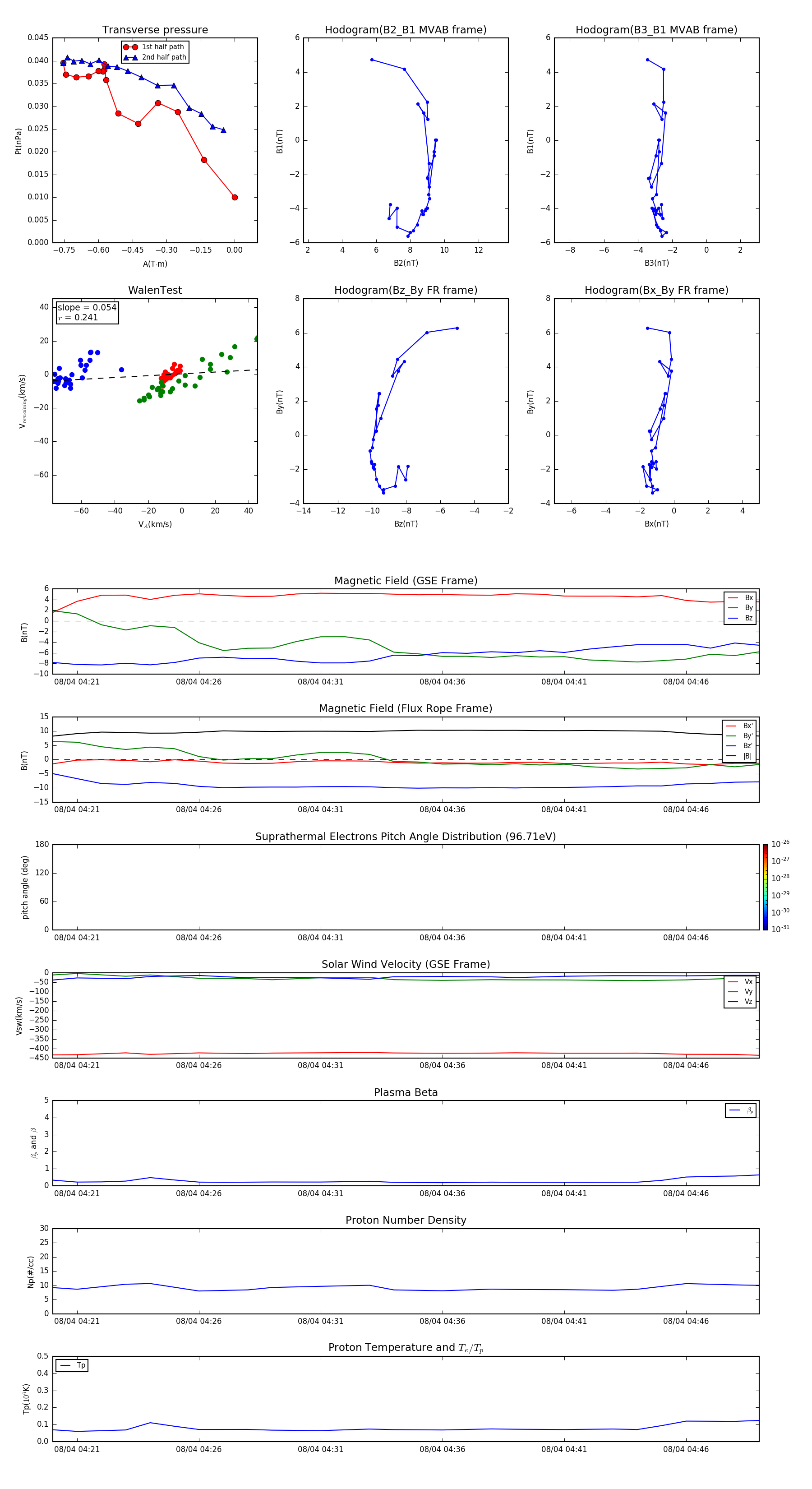Viewport: 812px width, 1489px height.
Task: Click the "r = 0.241" annotation
Action: coord(78,317)
